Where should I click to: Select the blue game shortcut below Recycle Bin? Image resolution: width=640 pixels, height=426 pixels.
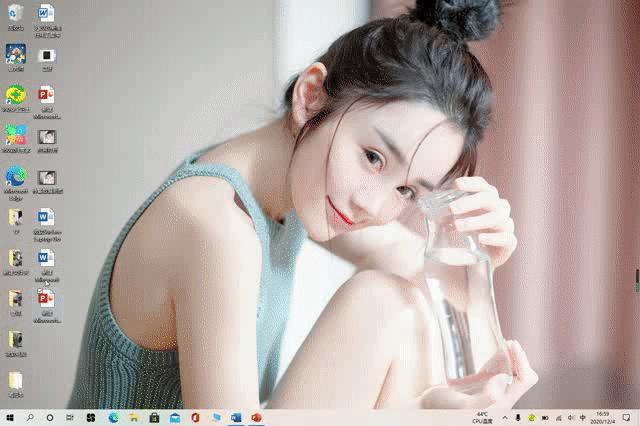pos(15,54)
